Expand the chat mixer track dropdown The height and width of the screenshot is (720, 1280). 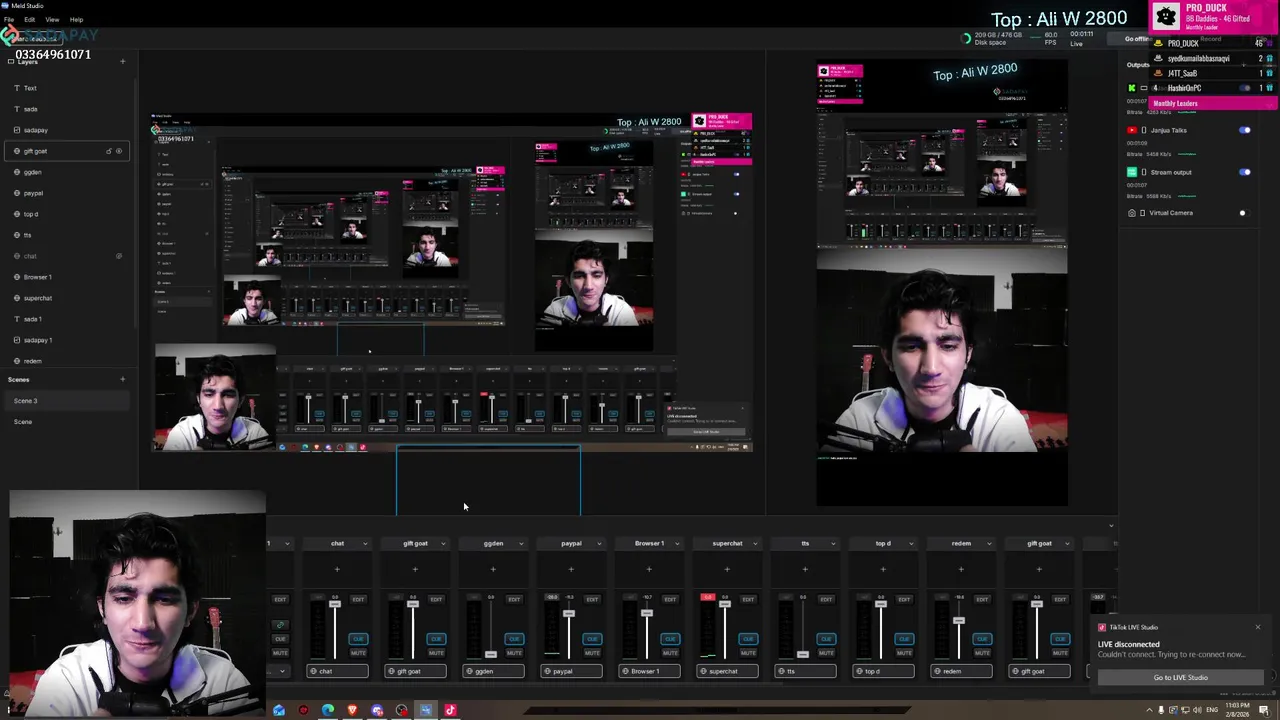365,544
